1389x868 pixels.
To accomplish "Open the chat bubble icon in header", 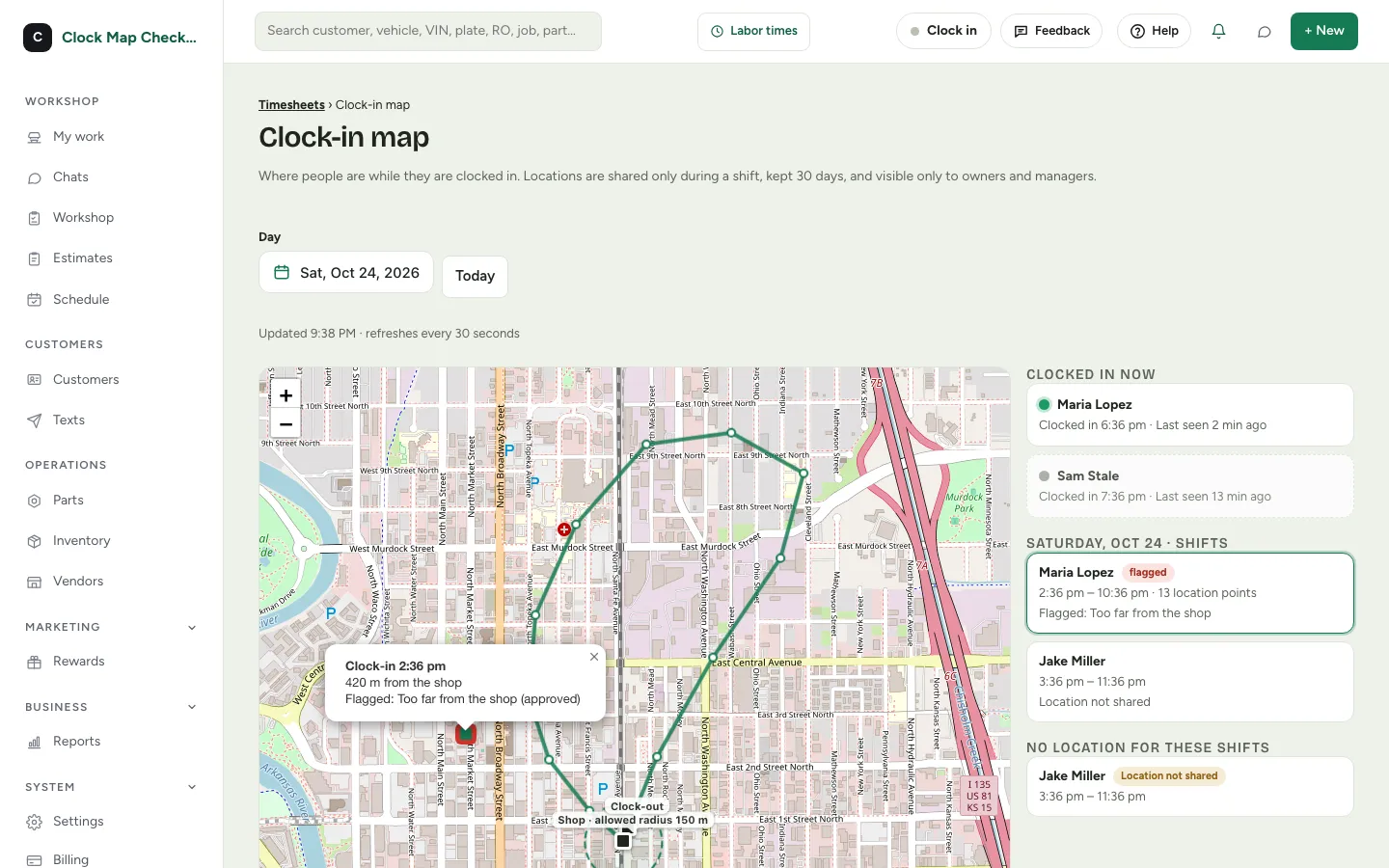I will pyautogui.click(x=1264, y=31).
